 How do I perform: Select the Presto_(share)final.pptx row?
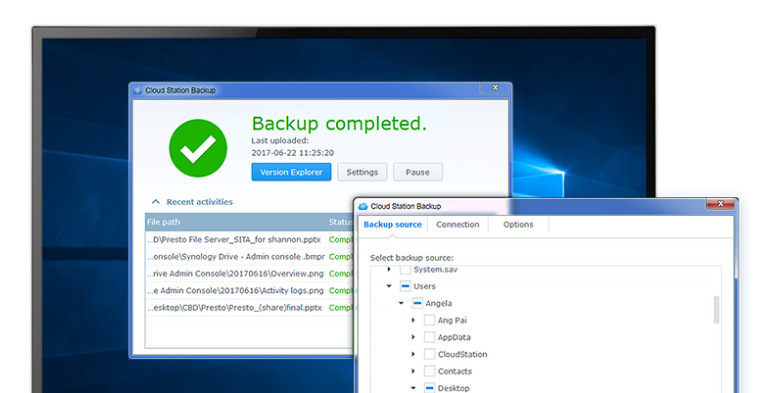click(x=250, y=307)
